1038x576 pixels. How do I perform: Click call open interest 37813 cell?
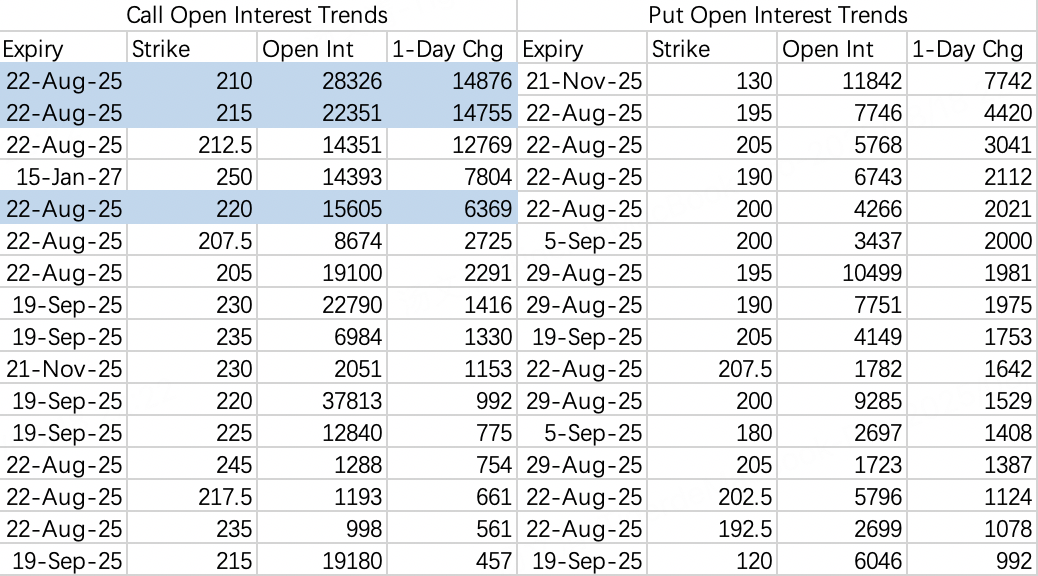321,401
